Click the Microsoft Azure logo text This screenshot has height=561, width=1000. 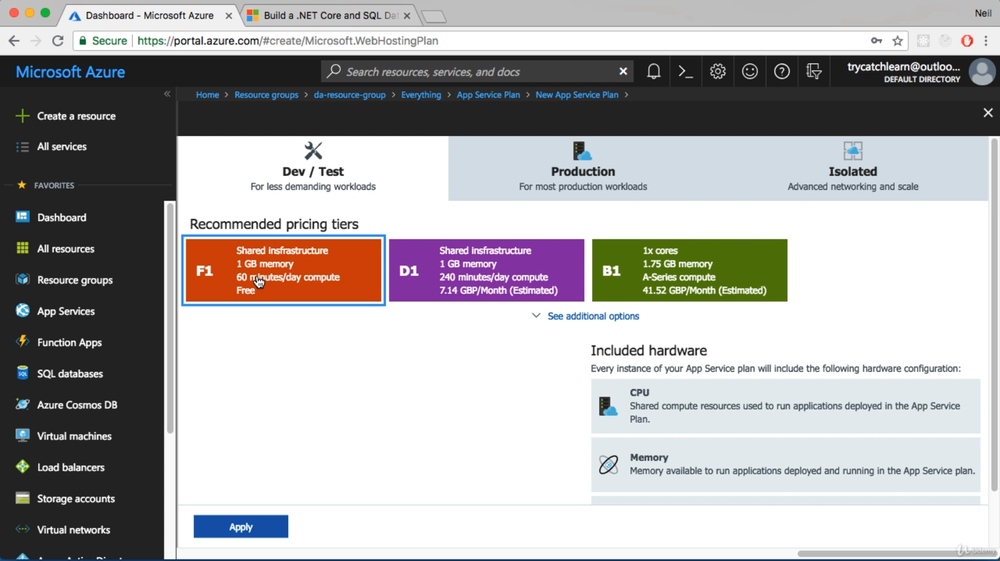coord(70,71)
